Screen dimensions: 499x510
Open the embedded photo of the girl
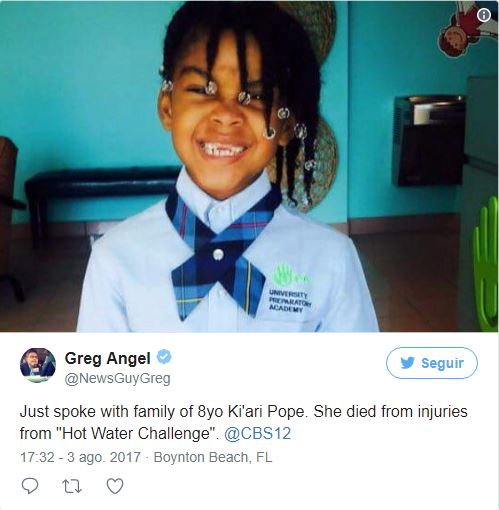click(x=249, y=166)
